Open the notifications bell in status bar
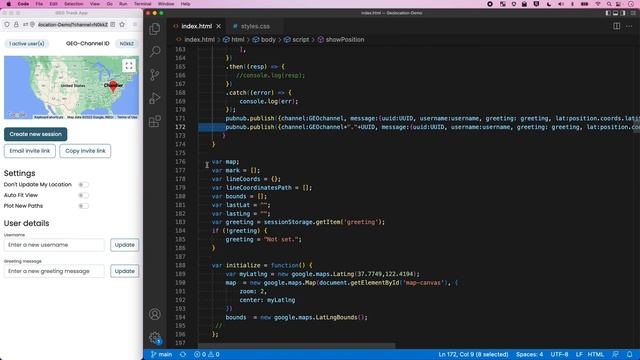Screen dimensions: 640x360 629,354
